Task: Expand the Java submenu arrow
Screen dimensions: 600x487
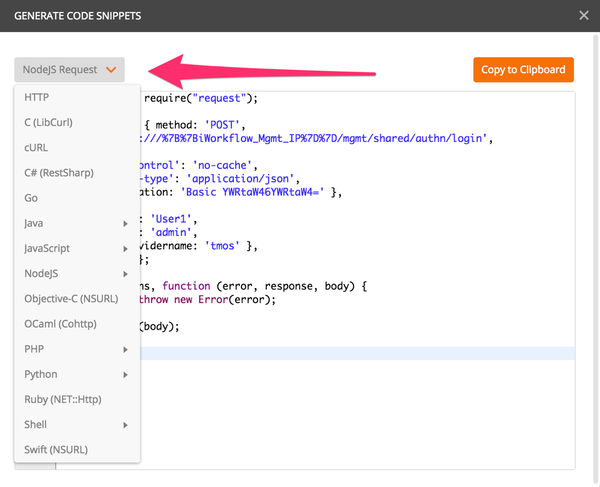Action: pos(125,223)
